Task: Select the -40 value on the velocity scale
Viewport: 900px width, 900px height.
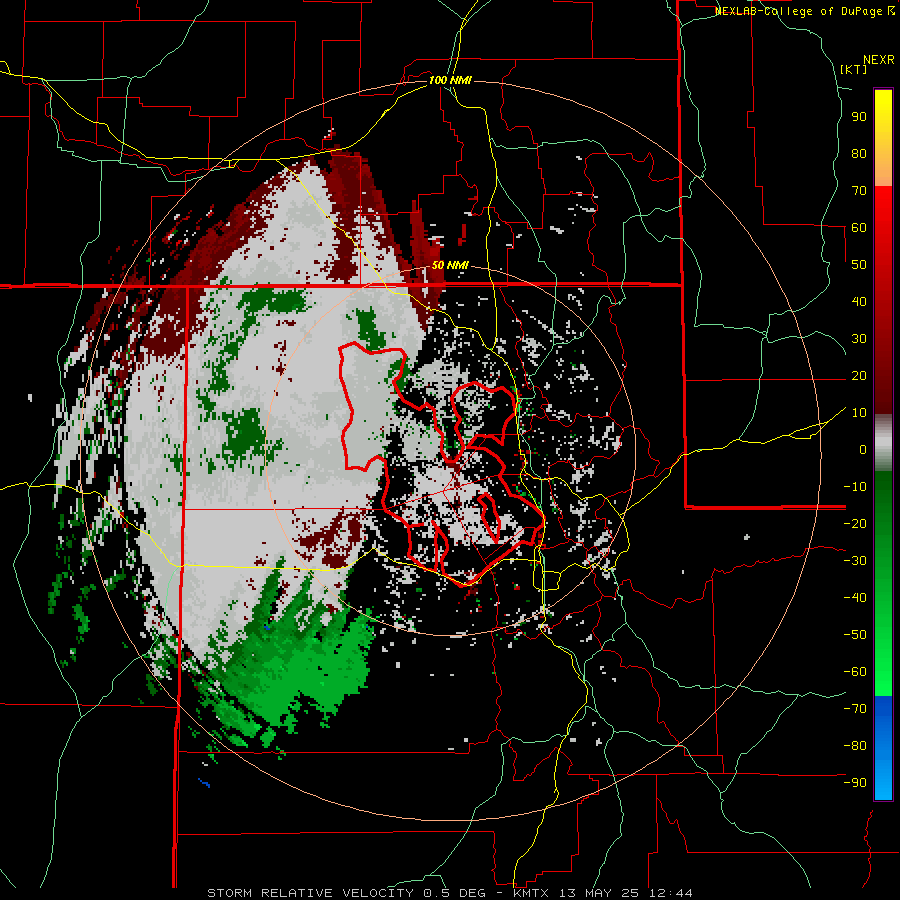Action: pos(855,598)
